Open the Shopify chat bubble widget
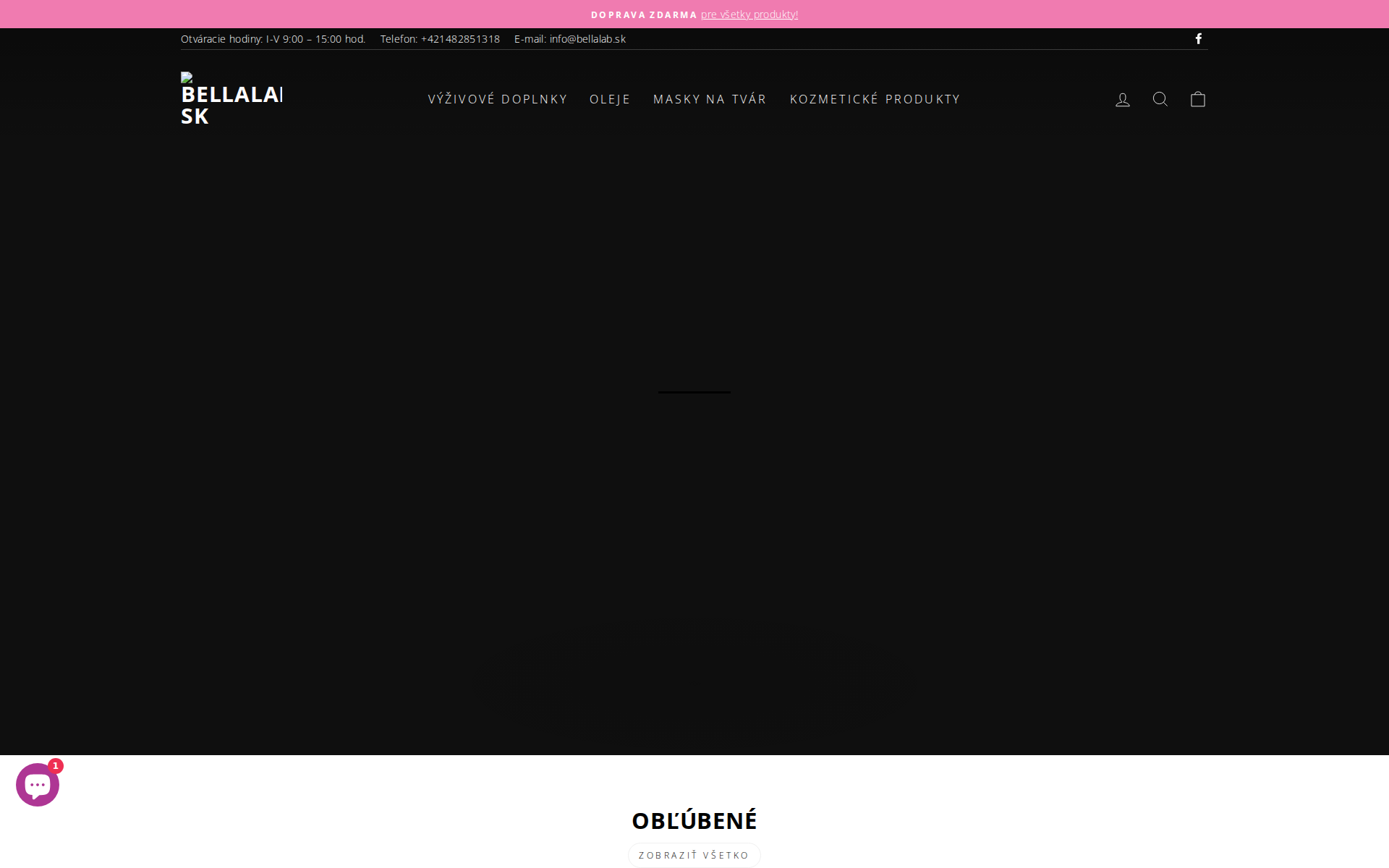 (x=37, y=783)
